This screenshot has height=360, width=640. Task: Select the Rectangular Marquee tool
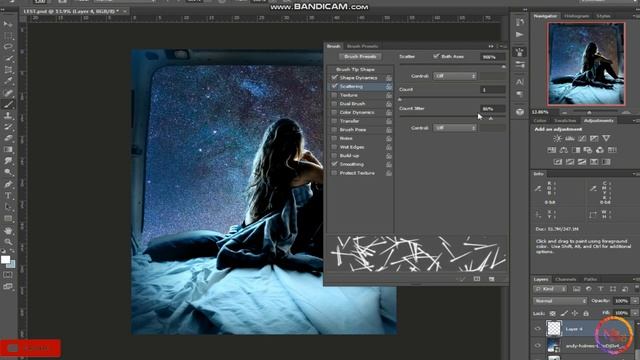(8, 36)
